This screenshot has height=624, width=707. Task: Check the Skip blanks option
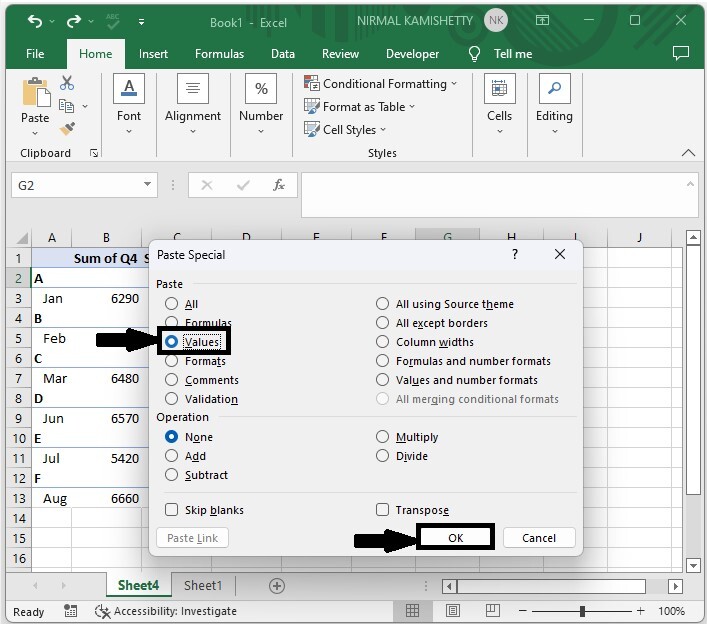click(172, 510)
